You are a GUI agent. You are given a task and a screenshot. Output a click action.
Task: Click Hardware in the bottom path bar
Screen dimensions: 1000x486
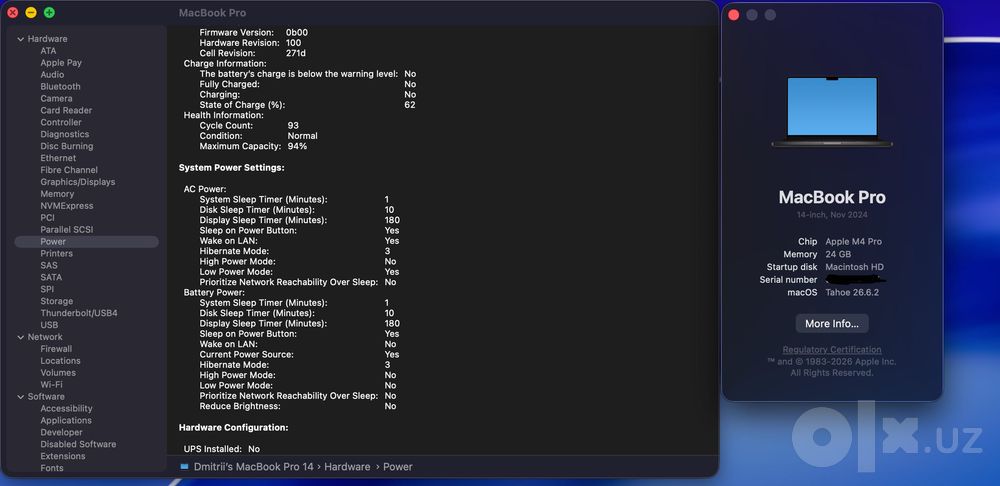(347, 467)
